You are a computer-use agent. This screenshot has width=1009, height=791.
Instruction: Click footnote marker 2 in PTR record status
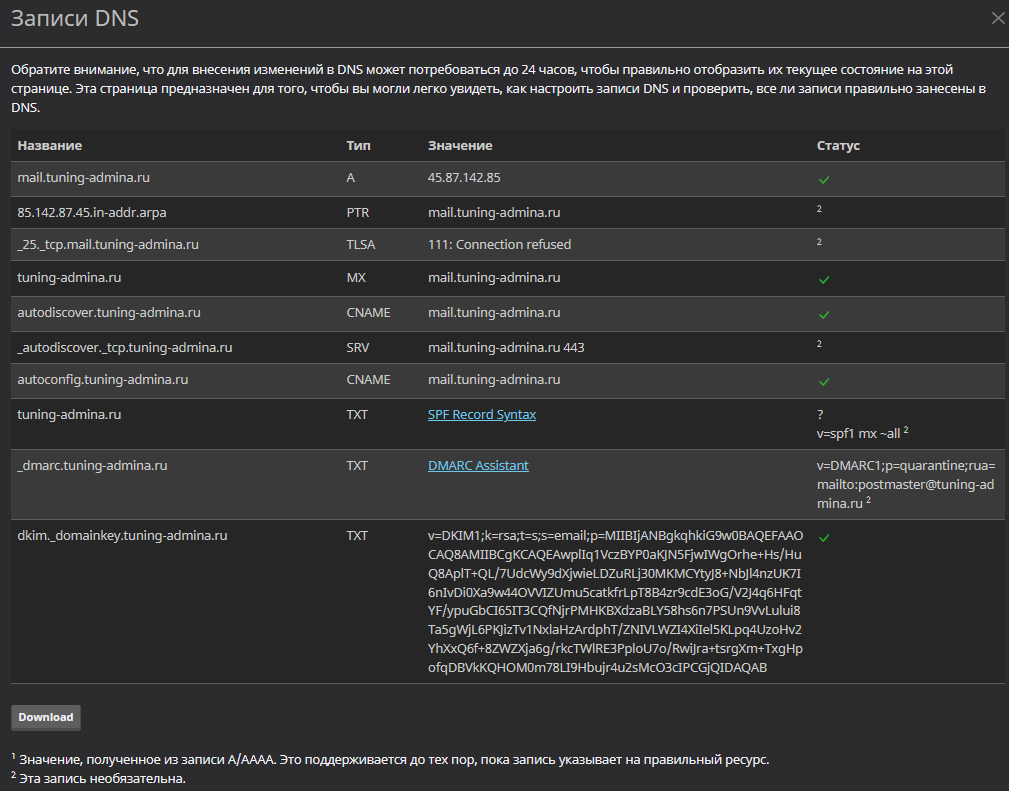point(819,209)
